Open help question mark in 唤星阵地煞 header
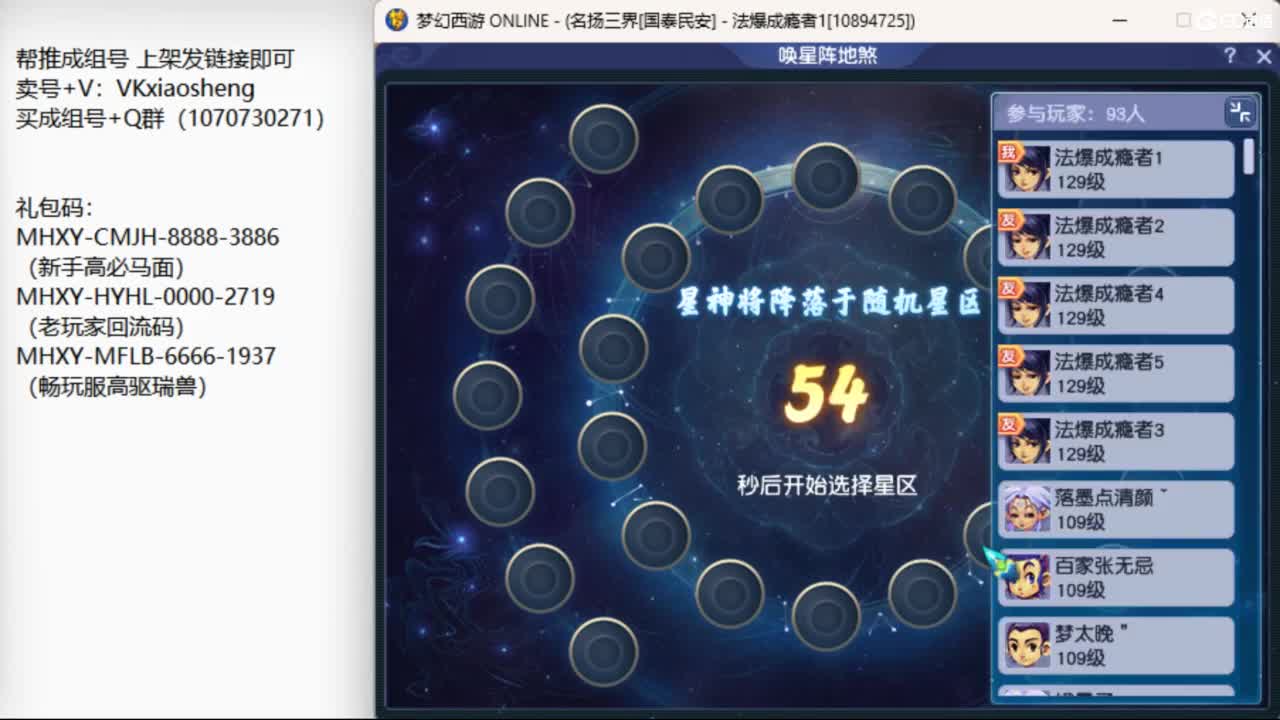The height and width of the screenshot is (720, 1280). coord(1230,56)
